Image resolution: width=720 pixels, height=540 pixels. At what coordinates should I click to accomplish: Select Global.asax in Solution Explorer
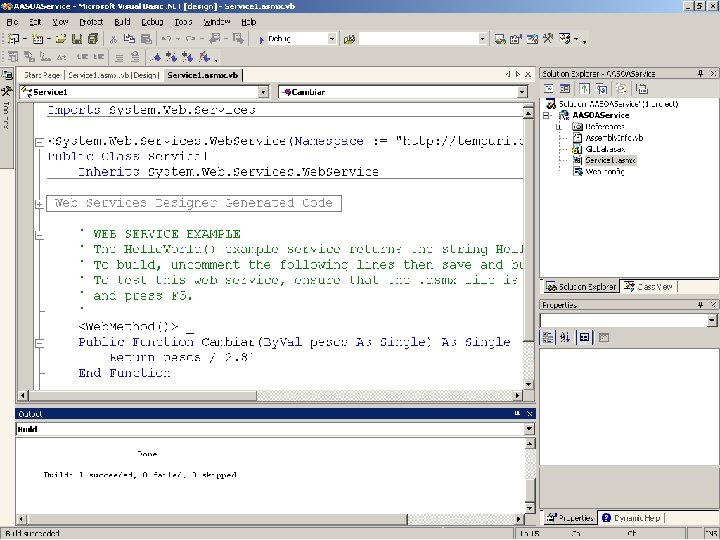point(605,149)
